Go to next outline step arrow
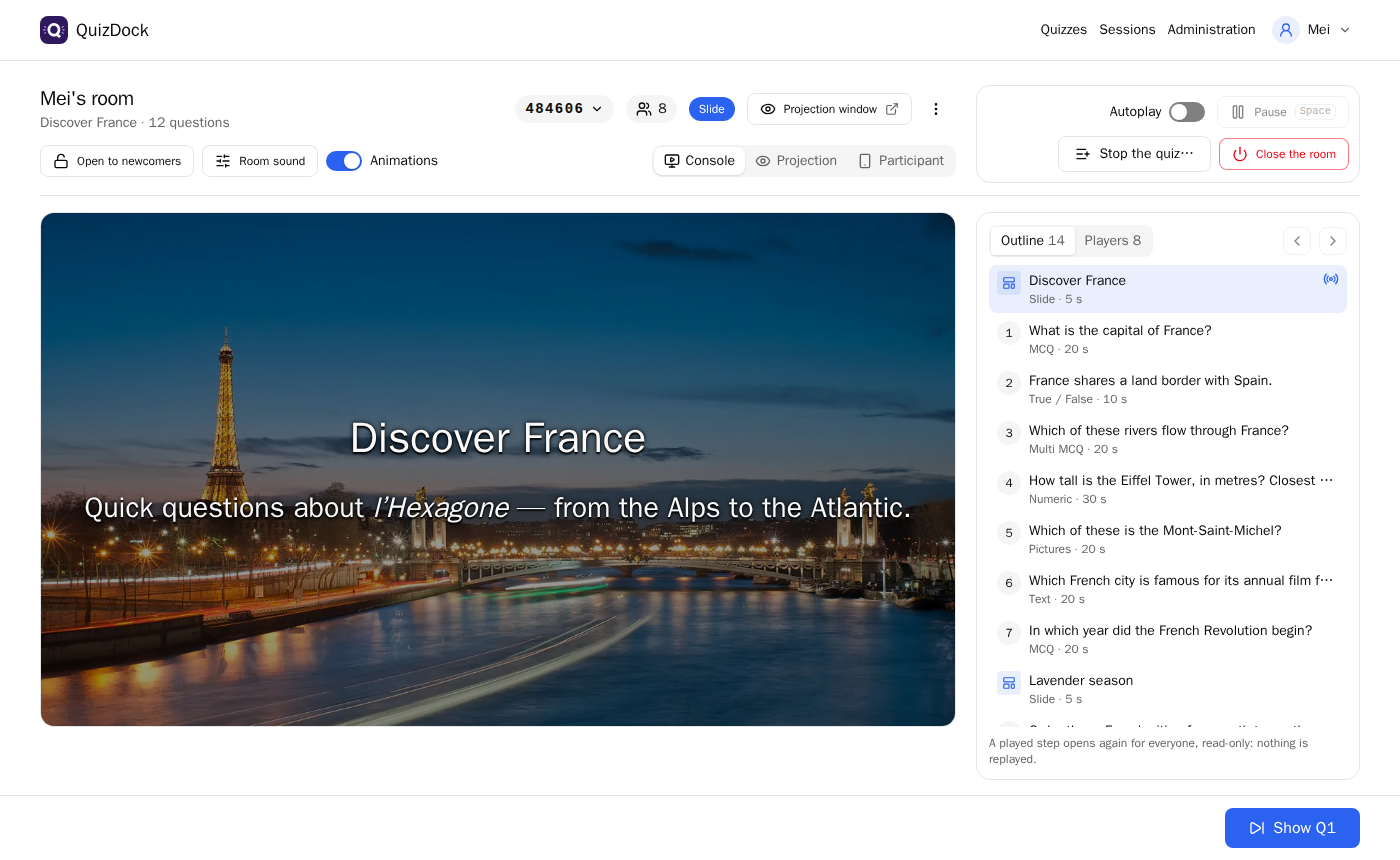The height and width of the screenshot is (860, 1400). (x=1333, y=241)
